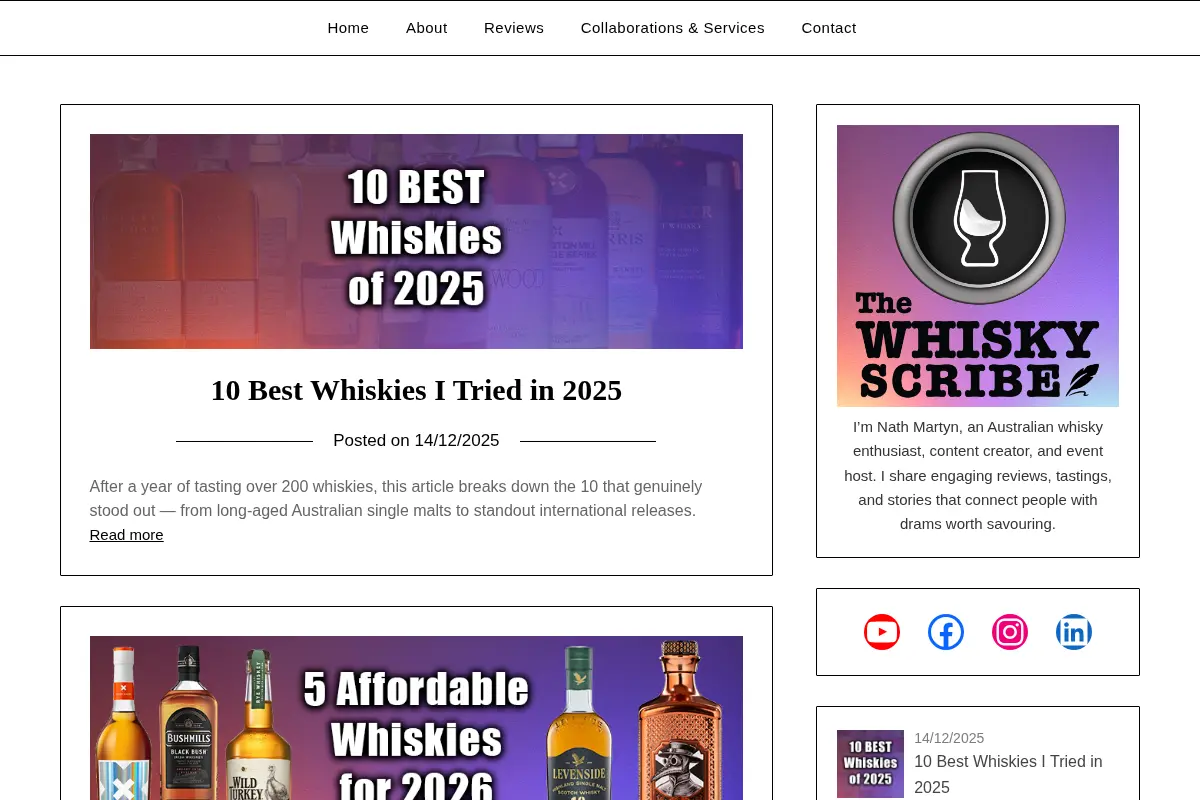The width and height of the screenshot is (1200, 800).
Task: Open the YouTube social icon
Action: click(x=882, y=632)
